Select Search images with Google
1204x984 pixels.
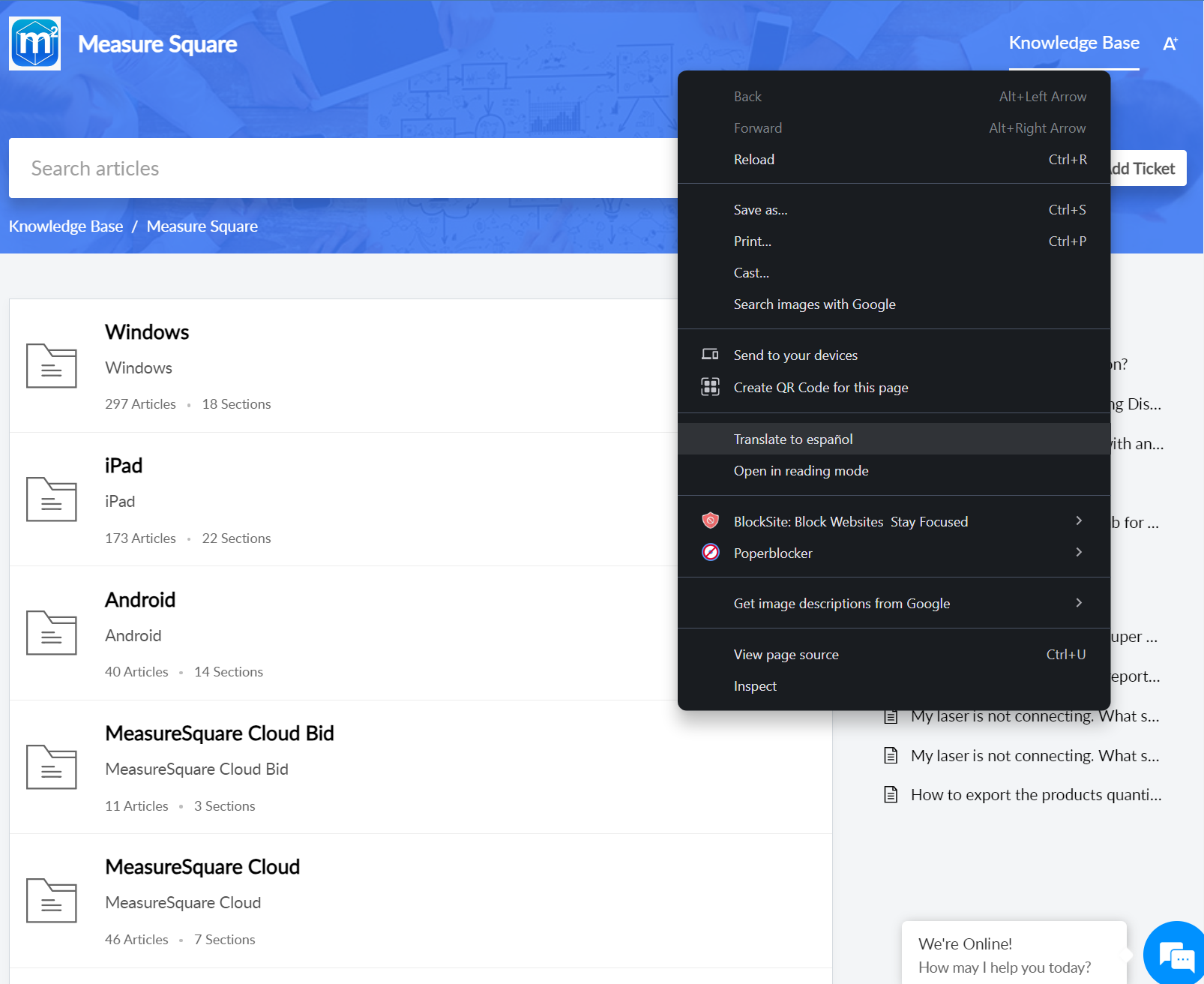tap(894, 304)
